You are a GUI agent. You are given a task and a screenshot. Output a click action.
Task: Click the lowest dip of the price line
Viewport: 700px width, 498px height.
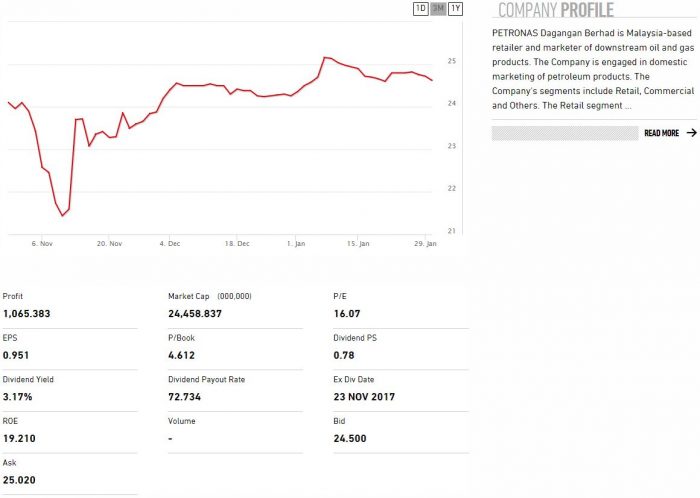62,215
